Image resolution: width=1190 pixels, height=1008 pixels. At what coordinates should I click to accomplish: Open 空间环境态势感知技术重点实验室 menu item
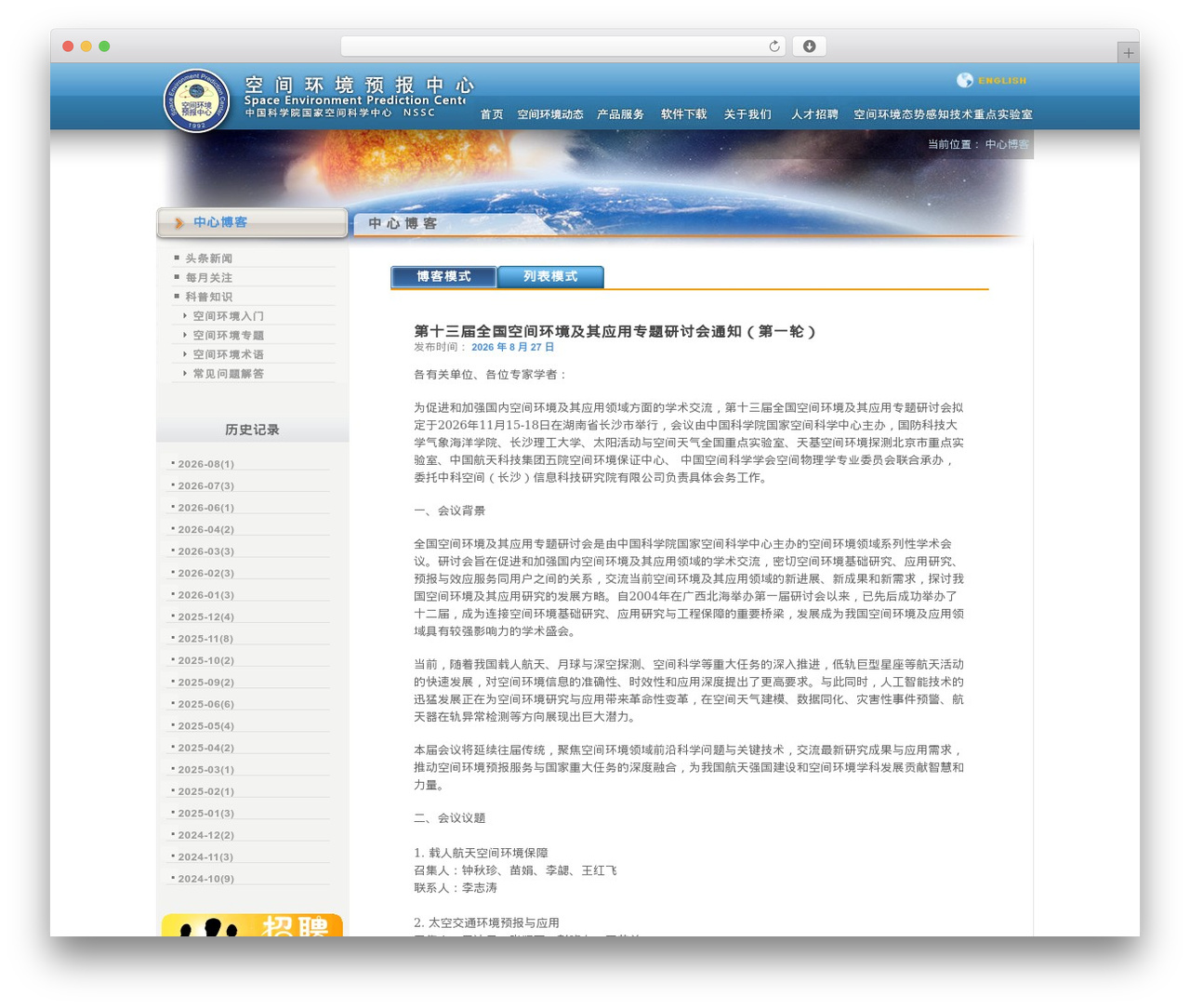point(943,114)
